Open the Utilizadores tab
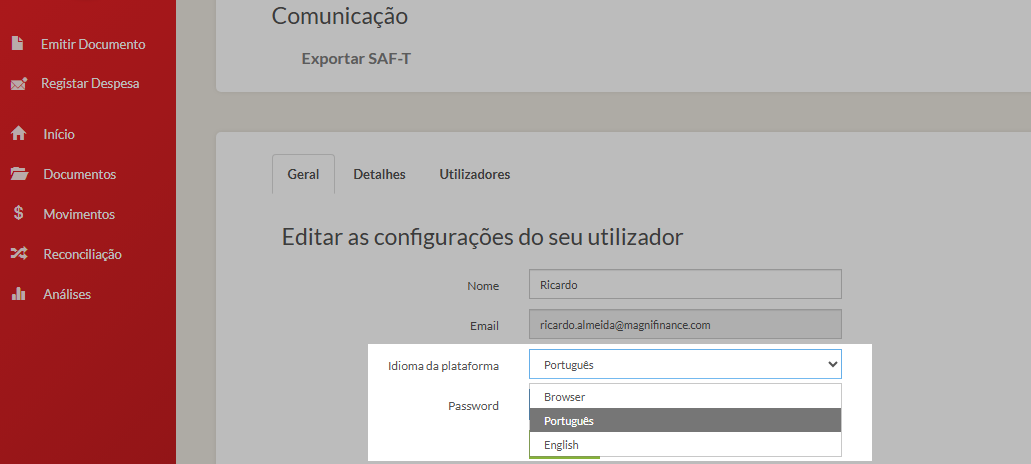Viewport: 1031px width, 464px height. [475, 174]
